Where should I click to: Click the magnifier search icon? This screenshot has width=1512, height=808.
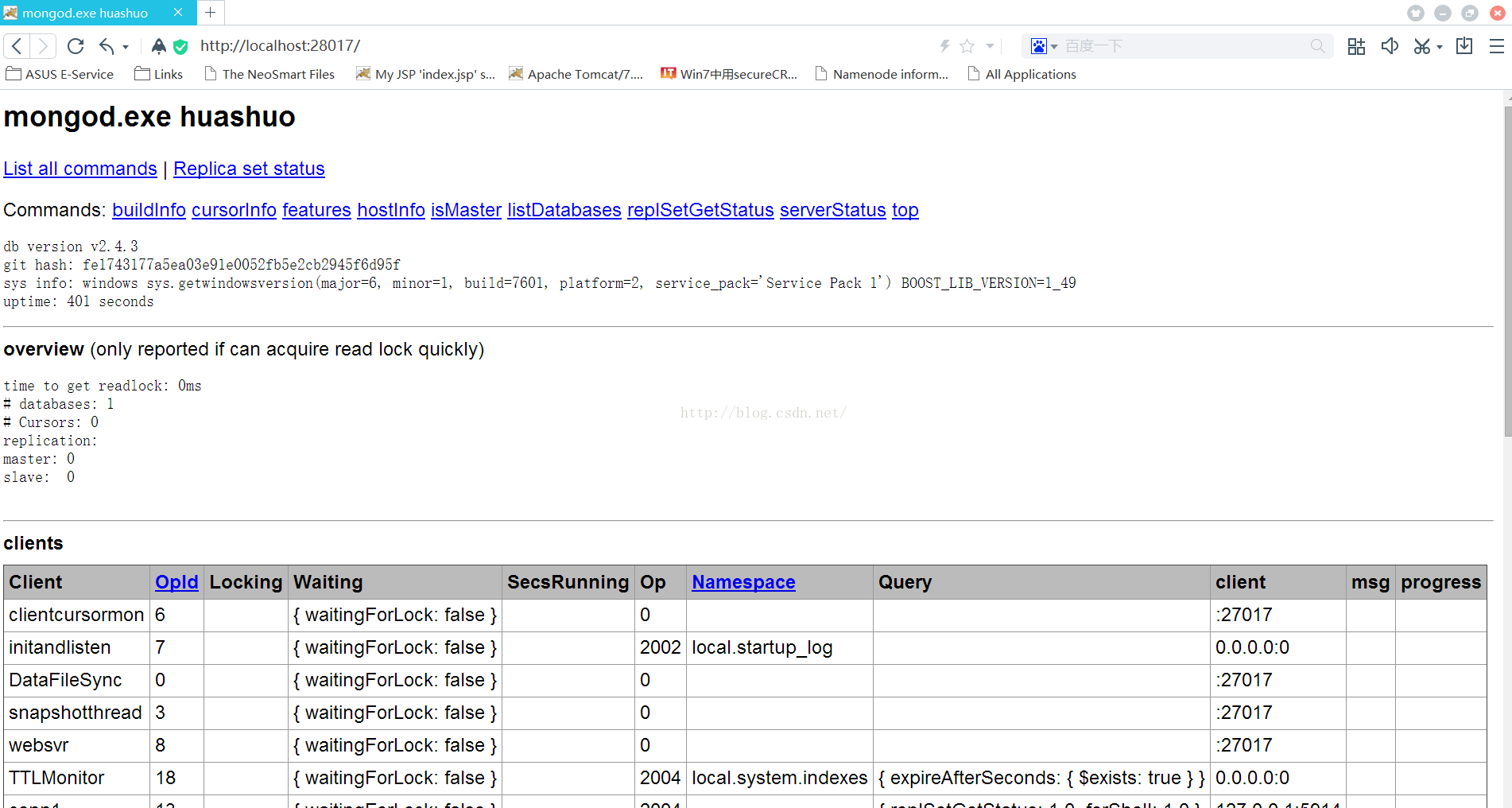(x=1317, y=46)
